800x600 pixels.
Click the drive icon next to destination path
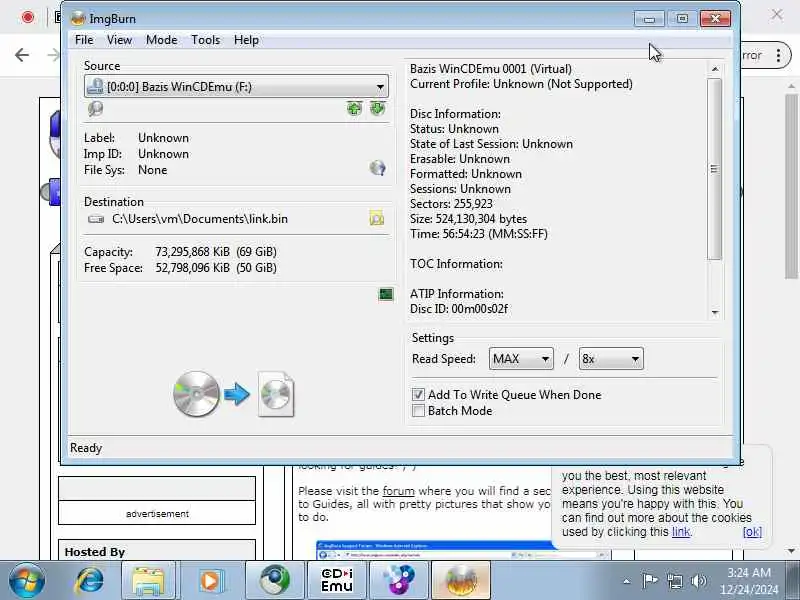tap(96, 219)
